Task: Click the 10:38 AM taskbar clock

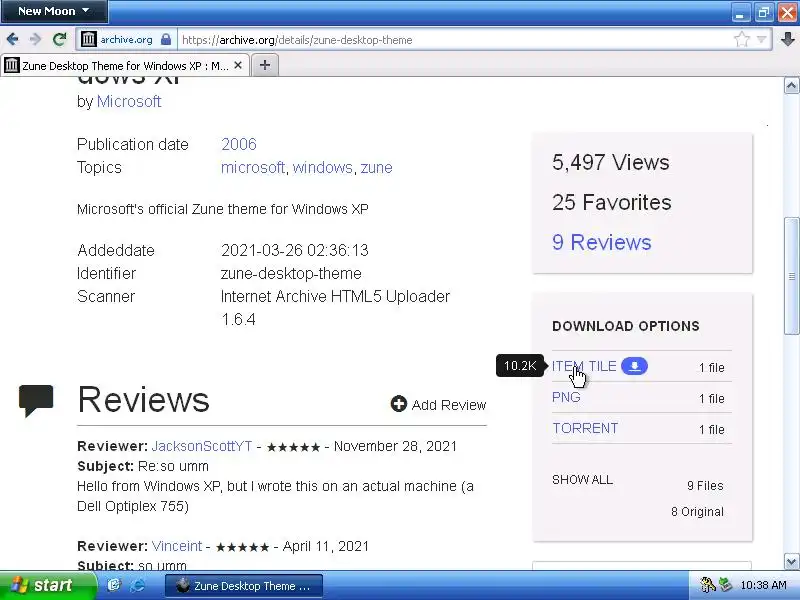Action: [x=763, y=585]
